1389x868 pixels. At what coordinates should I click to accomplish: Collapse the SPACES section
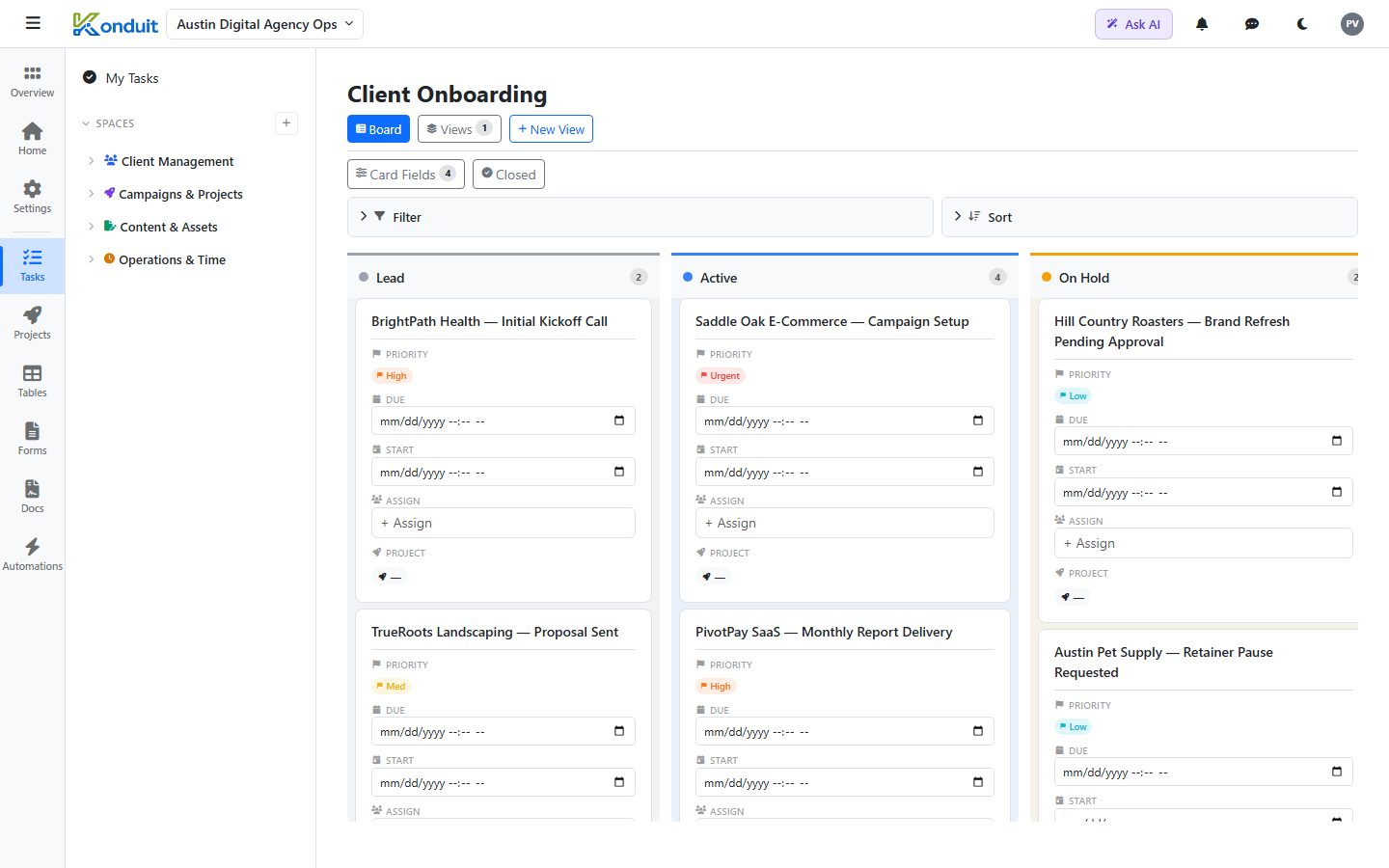86,123
